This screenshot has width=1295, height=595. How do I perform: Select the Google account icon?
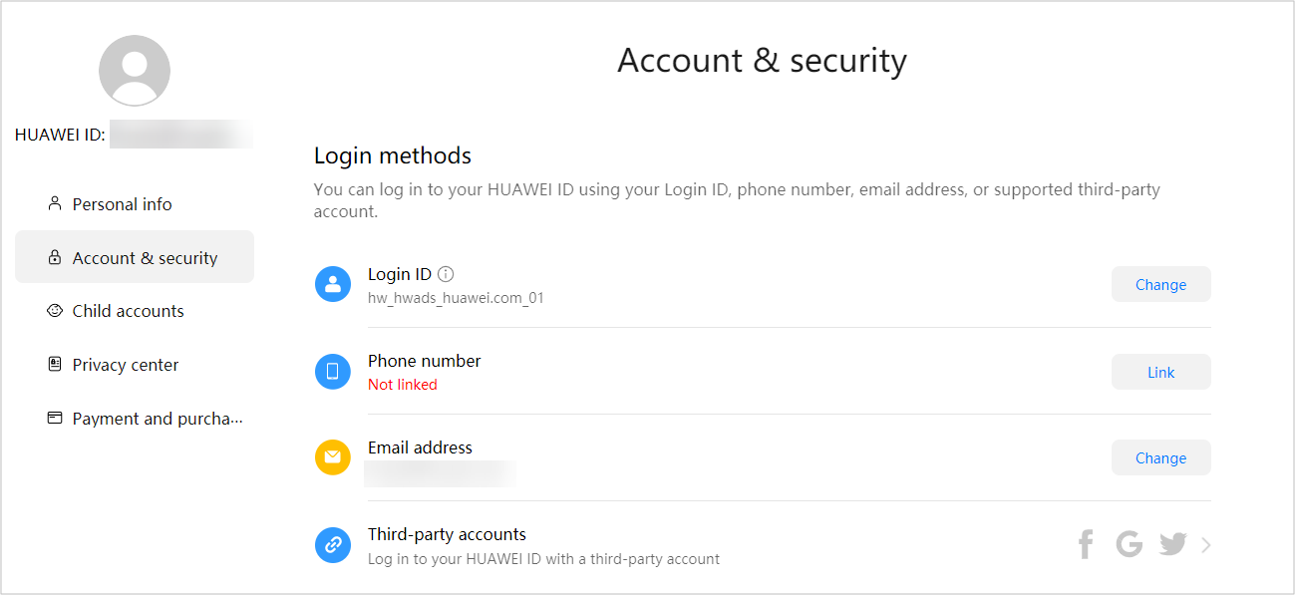point(1129,543)
